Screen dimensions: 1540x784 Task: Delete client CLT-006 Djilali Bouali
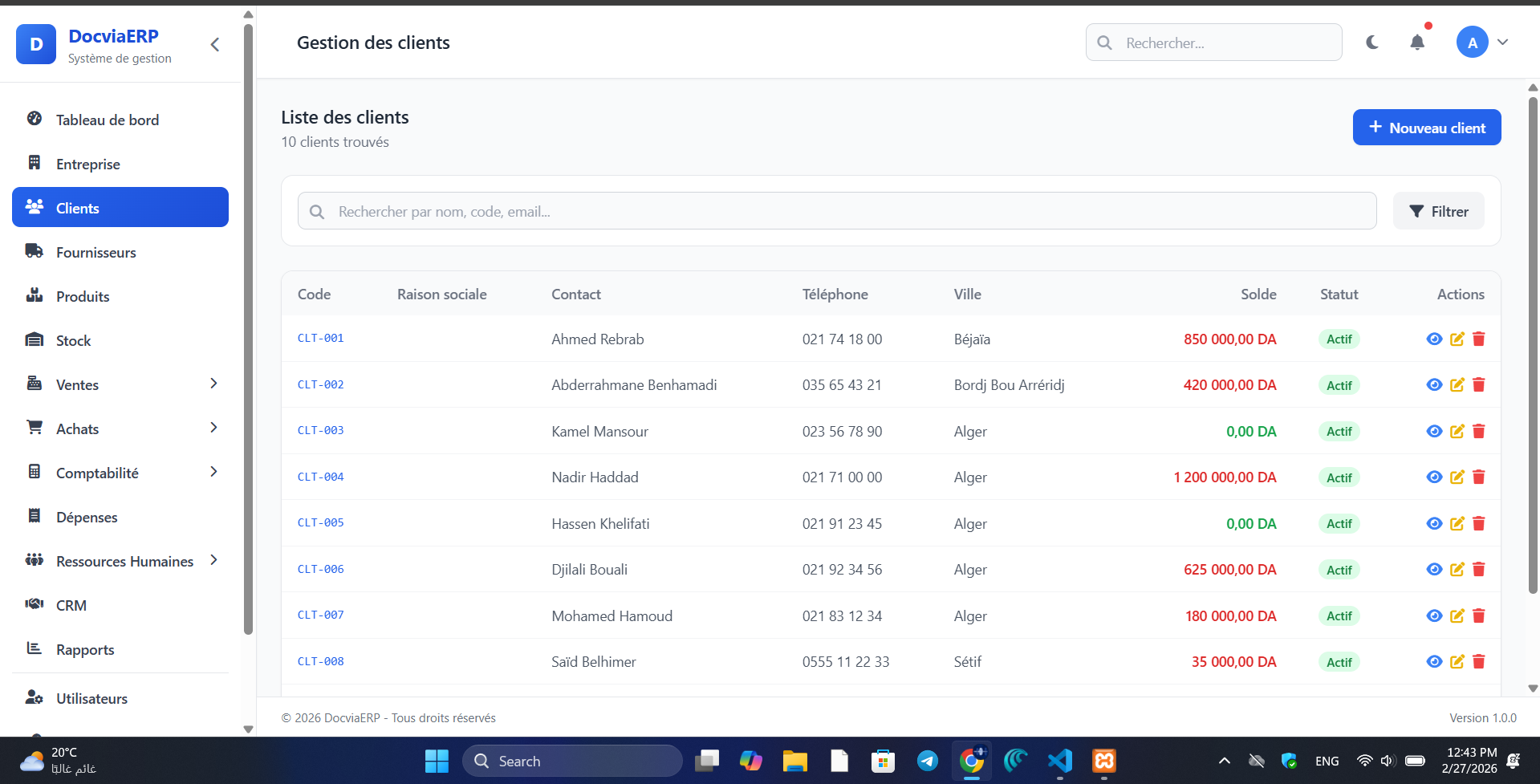tap(1479, 570)
